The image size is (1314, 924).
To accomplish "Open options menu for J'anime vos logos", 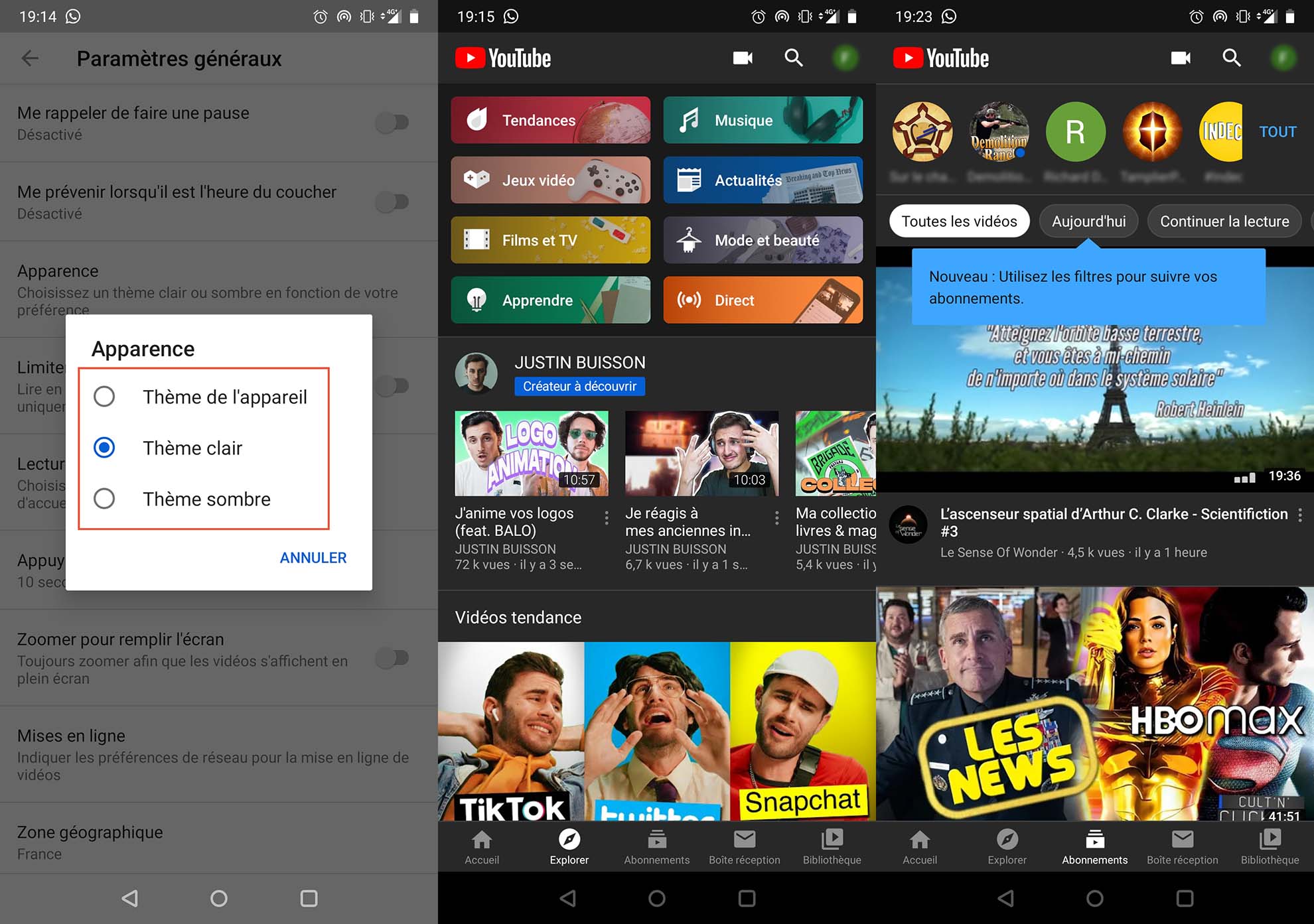I will tap(607, 518).
